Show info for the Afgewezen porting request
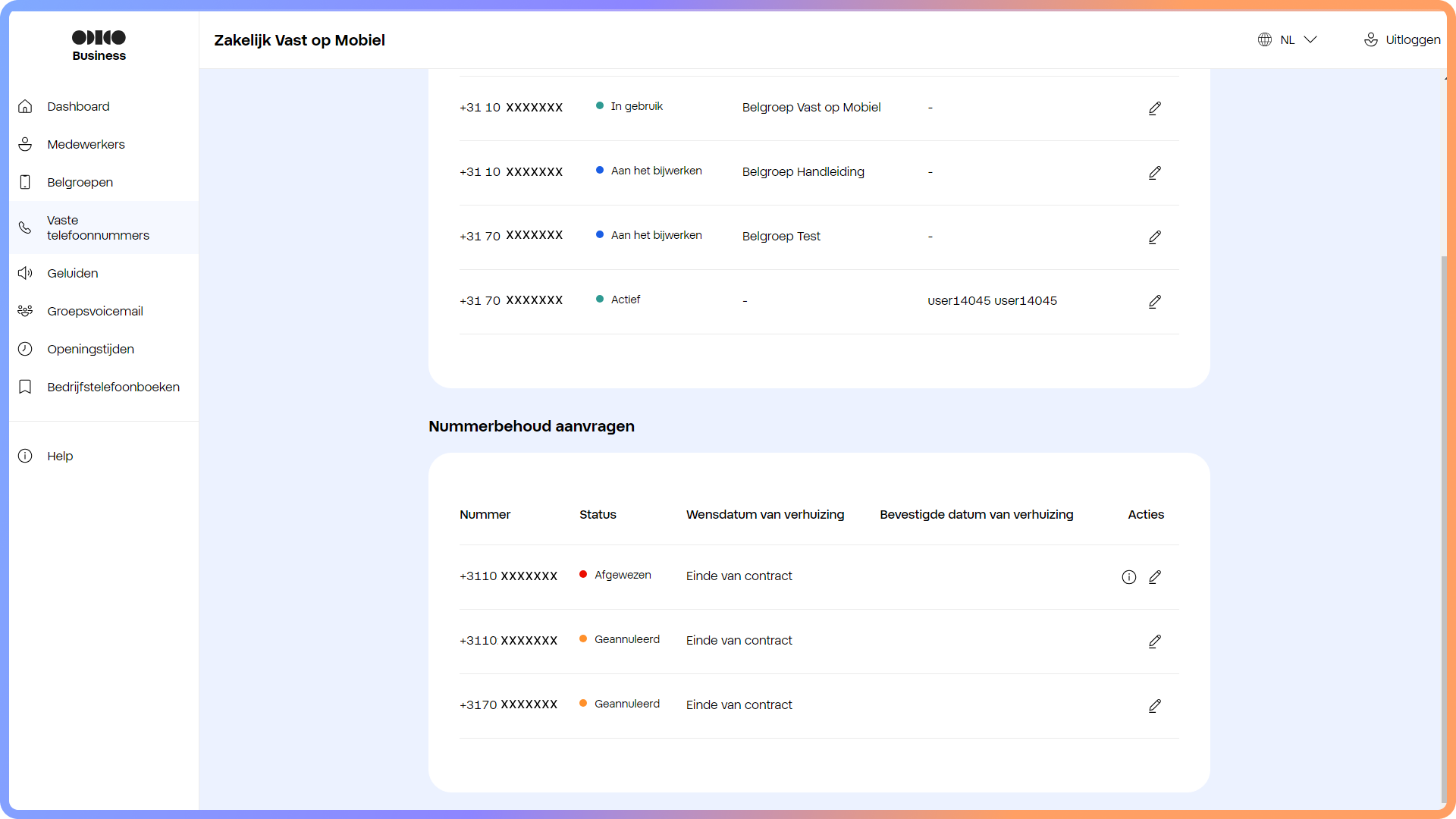 pyautogui.click(x=1128, y=577)
